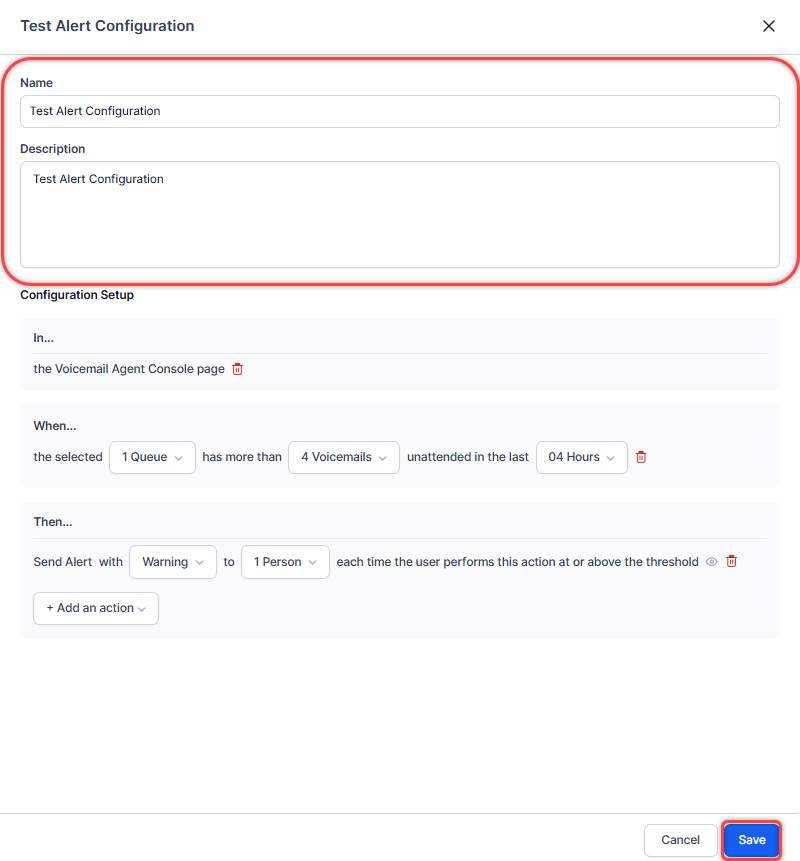Click the eye icon in Then section
The width and height of the screenshot is (800, 861).
pos(712,562)
